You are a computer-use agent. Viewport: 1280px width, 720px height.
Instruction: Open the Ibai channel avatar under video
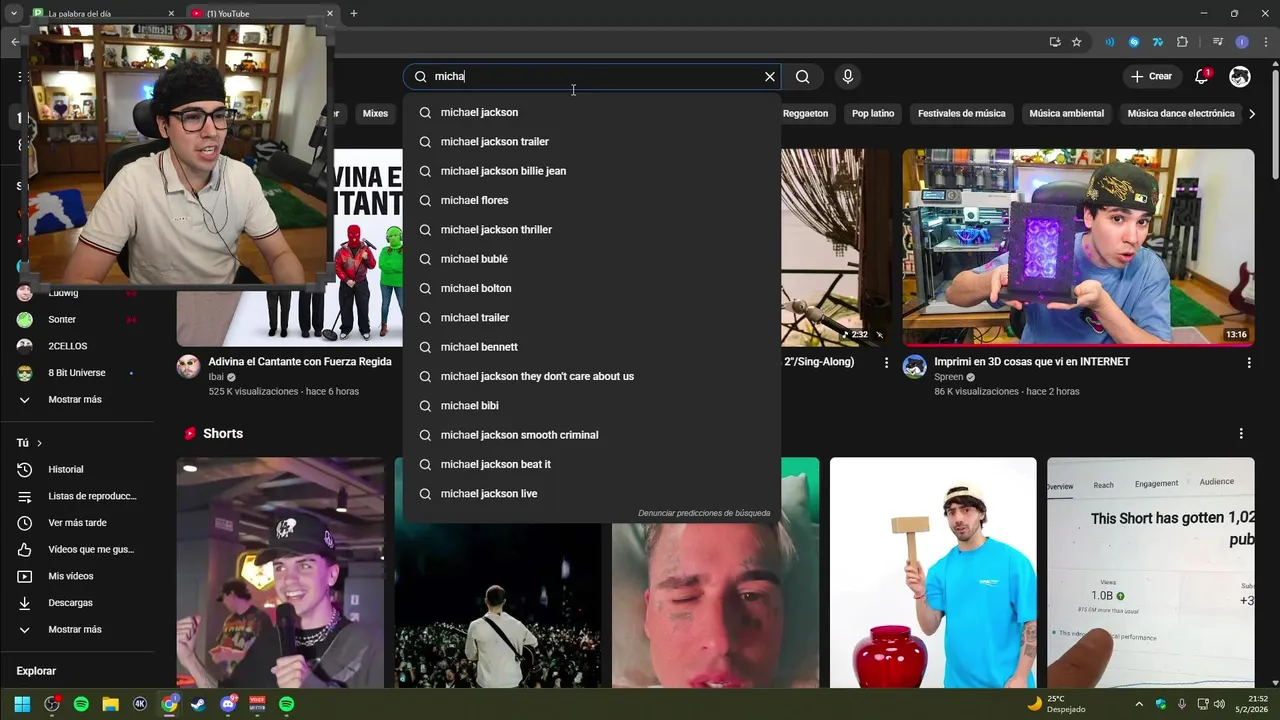pyautogui.click(x=188, y=366)
